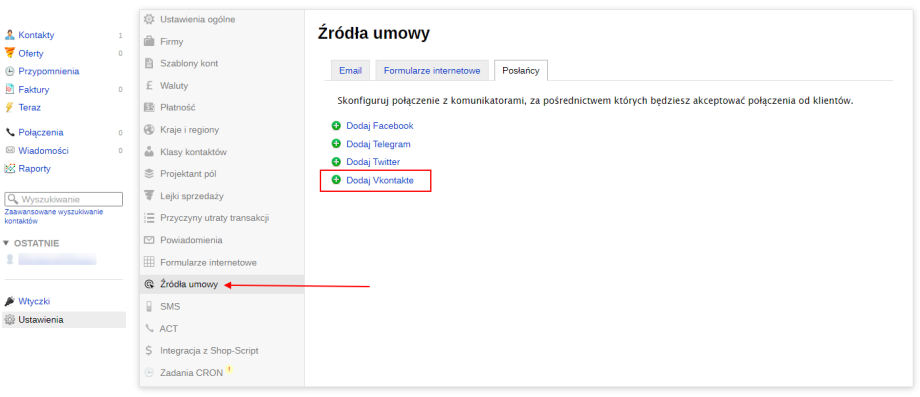Click the Przypomnienia clock icon
The width and height of the screenshot is (920, 397).
click(x=9, y=72)
